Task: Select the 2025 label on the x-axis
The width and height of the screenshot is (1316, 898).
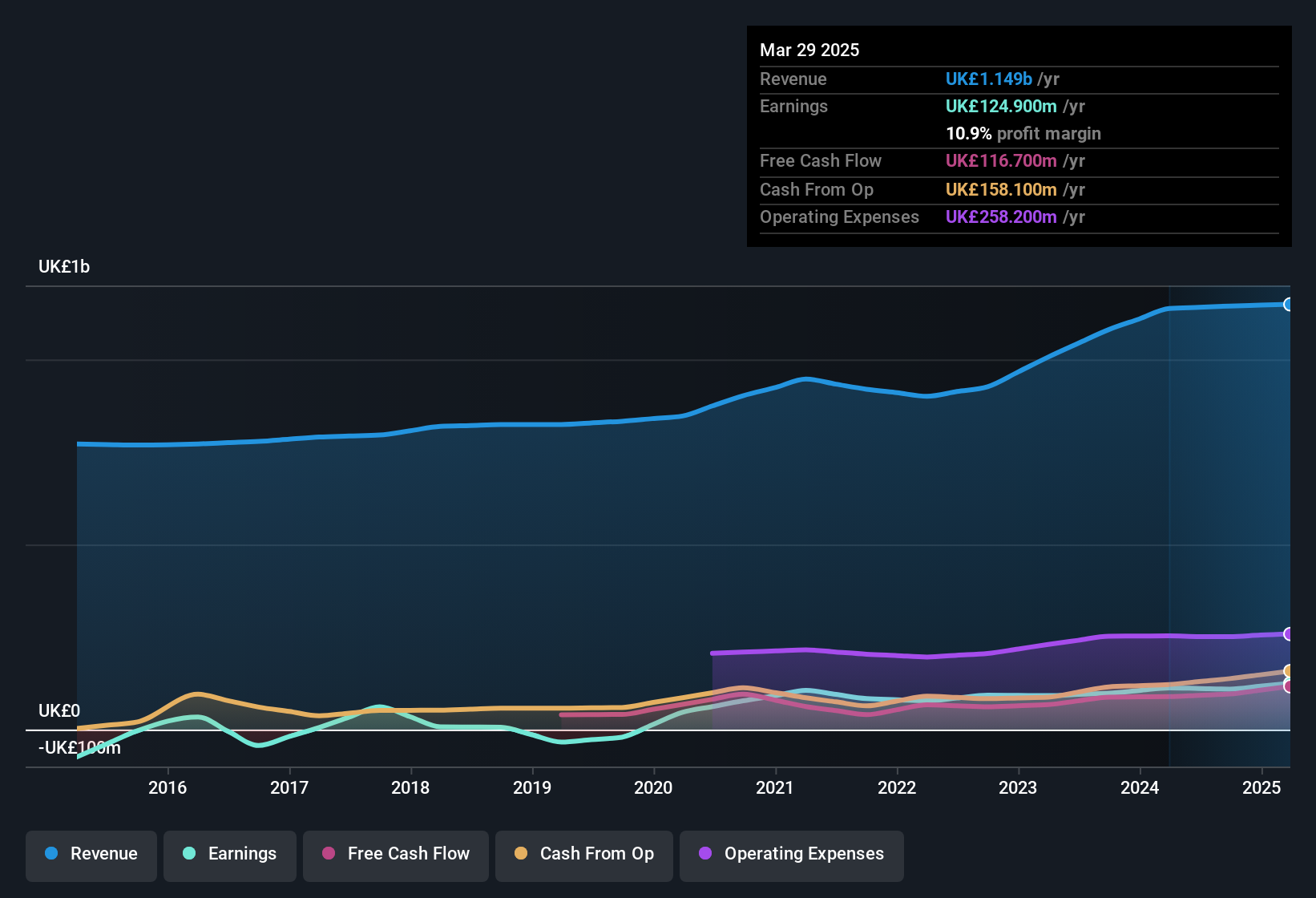Action: click(1263, 788)
